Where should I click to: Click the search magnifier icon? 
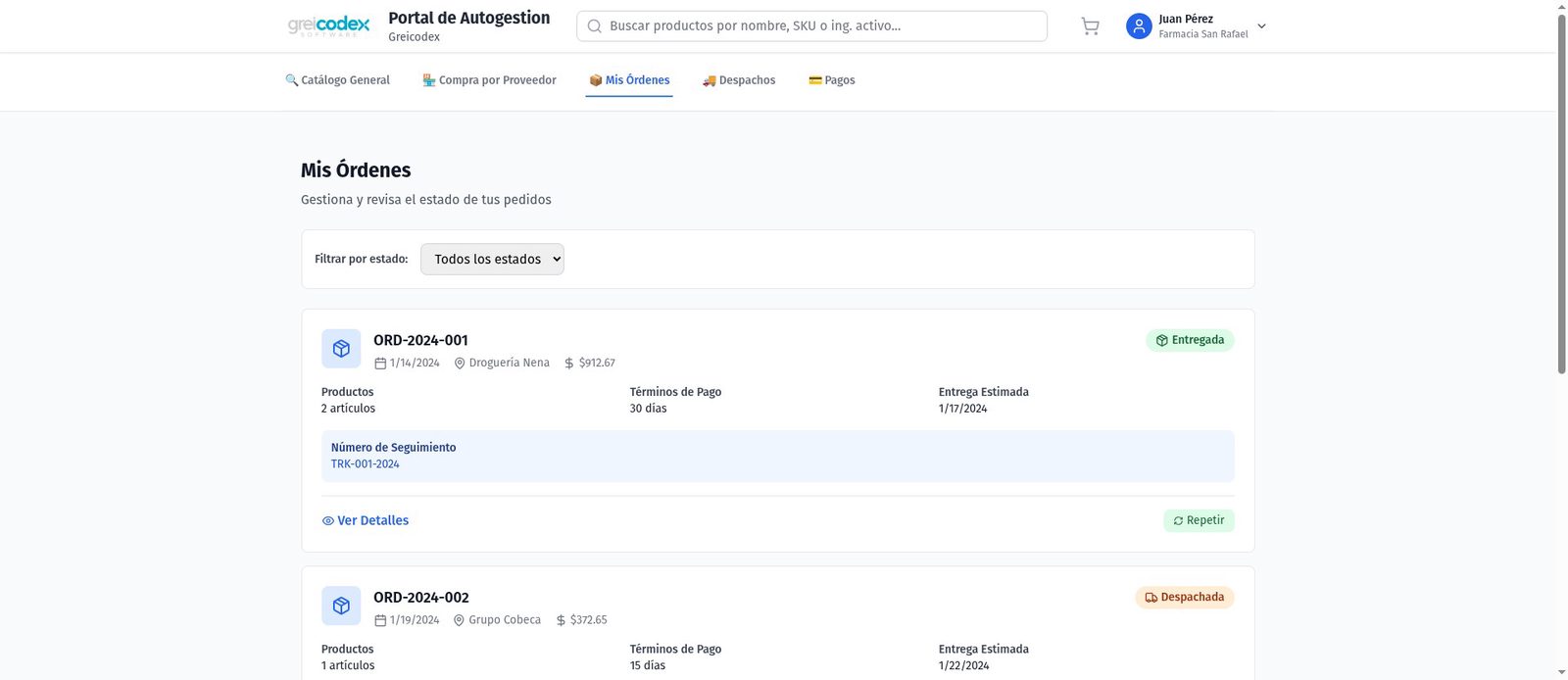pyautogui.click(x=594, y=26)
